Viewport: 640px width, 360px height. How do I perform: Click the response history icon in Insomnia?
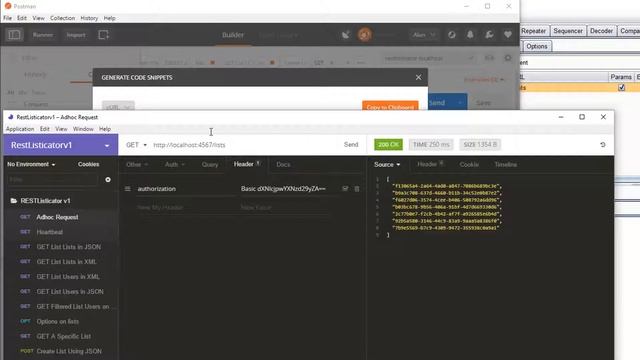point(602,144)
